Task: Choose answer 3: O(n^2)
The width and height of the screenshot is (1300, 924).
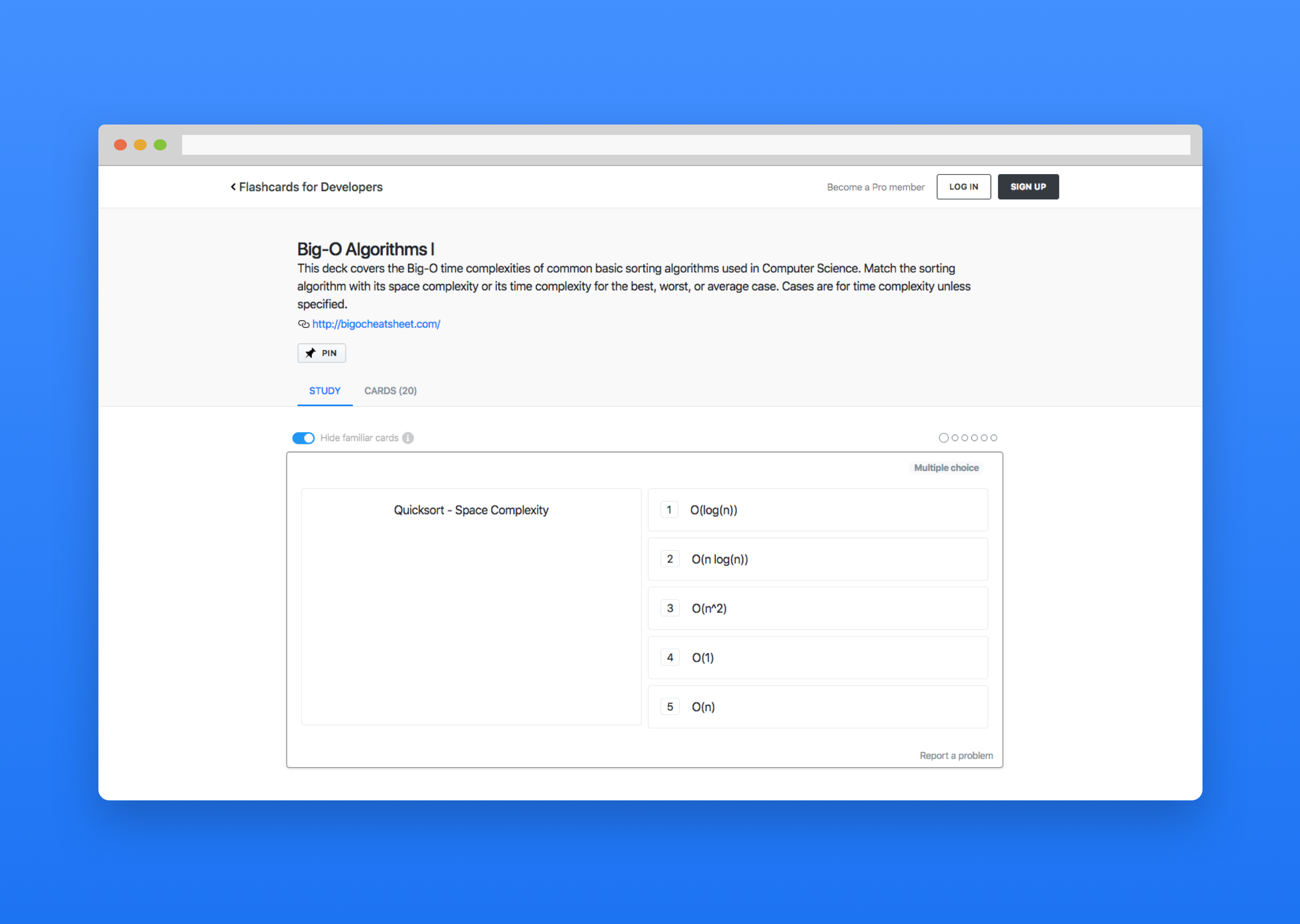Action: pos(818,608)
